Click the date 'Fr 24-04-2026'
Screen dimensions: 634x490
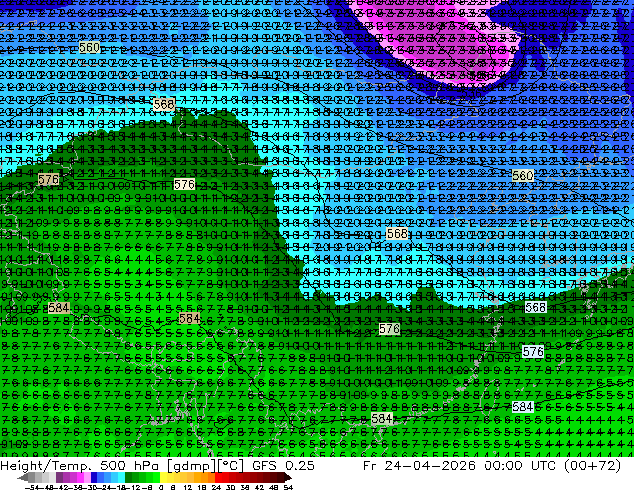coord(419,465)
